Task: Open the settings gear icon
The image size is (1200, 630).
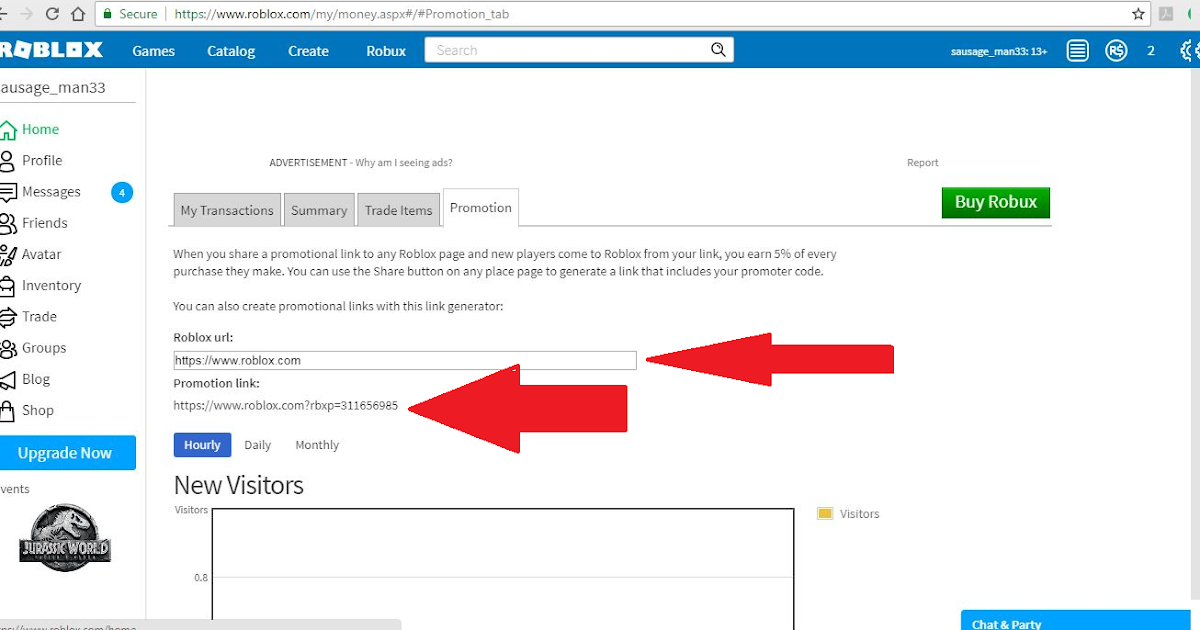Action: (1190, 50)
